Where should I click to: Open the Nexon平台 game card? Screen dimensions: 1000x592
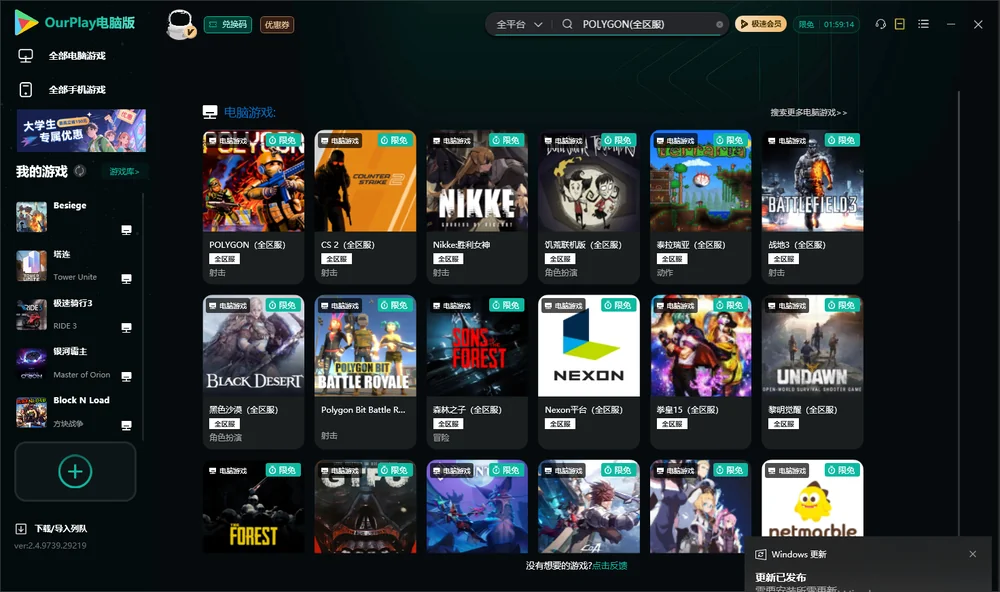tap(589, 372)
